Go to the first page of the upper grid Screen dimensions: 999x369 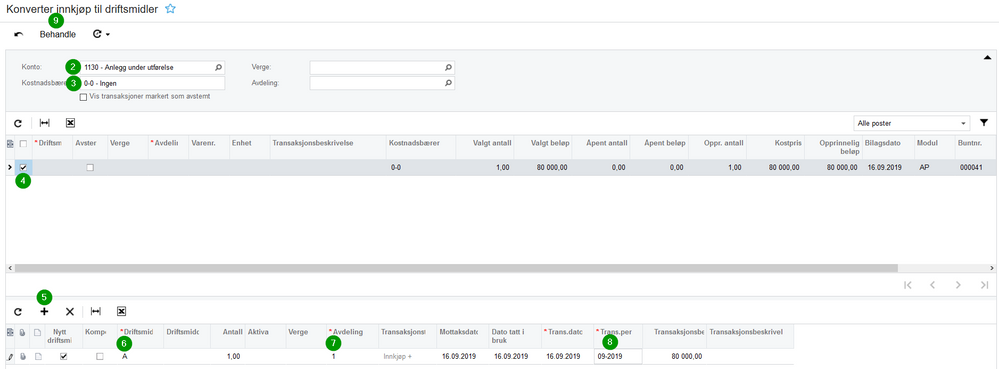pyautogui.click(x=908, y=285)
